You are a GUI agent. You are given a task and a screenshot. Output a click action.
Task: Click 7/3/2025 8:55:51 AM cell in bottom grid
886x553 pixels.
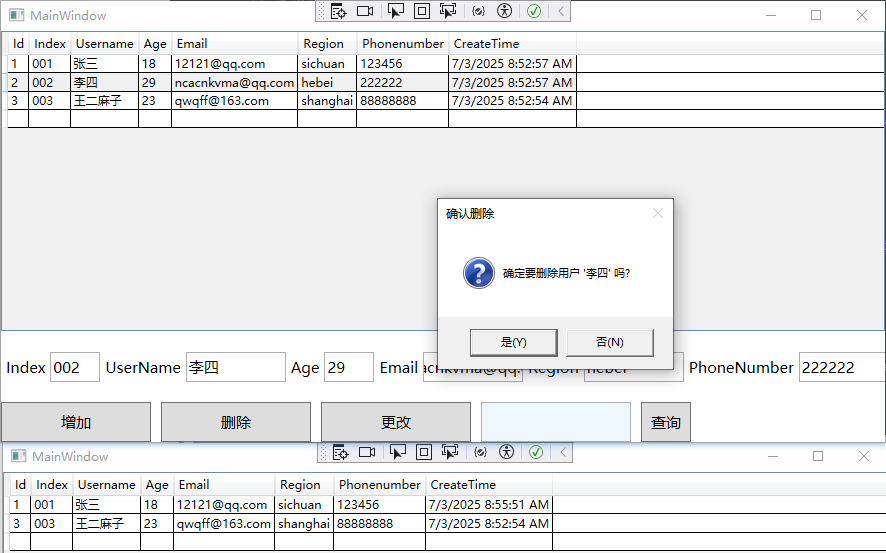(x=489, y=504)
